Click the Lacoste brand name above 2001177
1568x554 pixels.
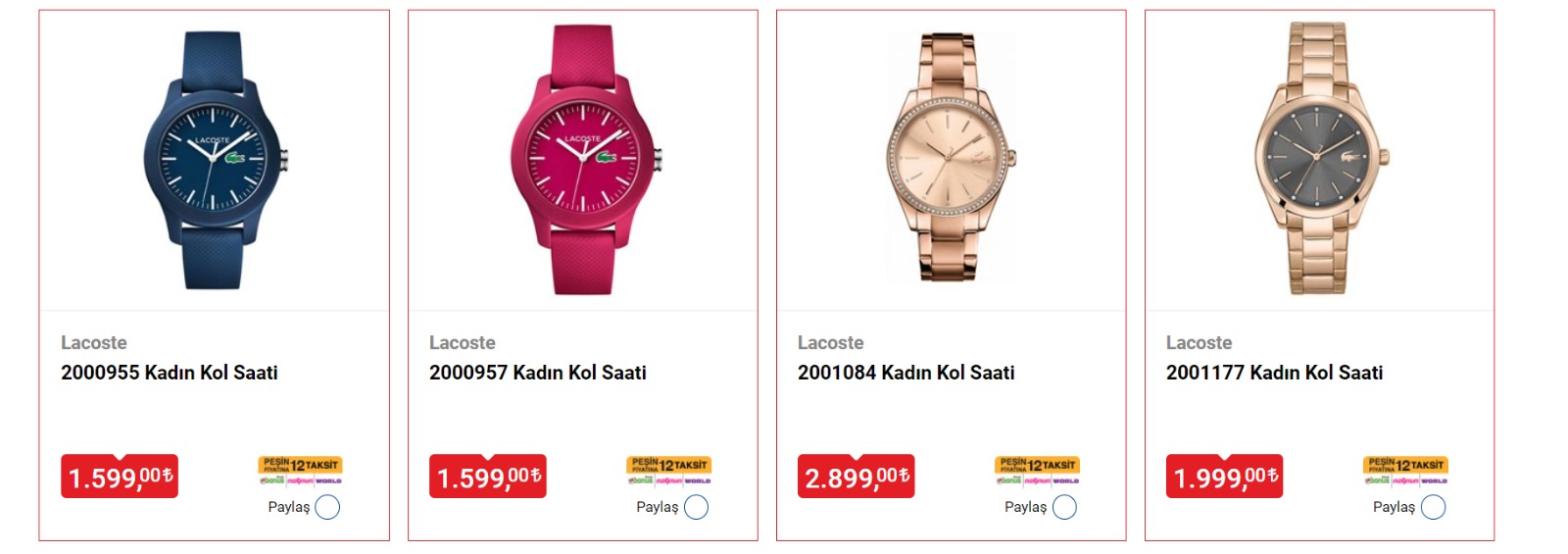[x=1200, y=342]
